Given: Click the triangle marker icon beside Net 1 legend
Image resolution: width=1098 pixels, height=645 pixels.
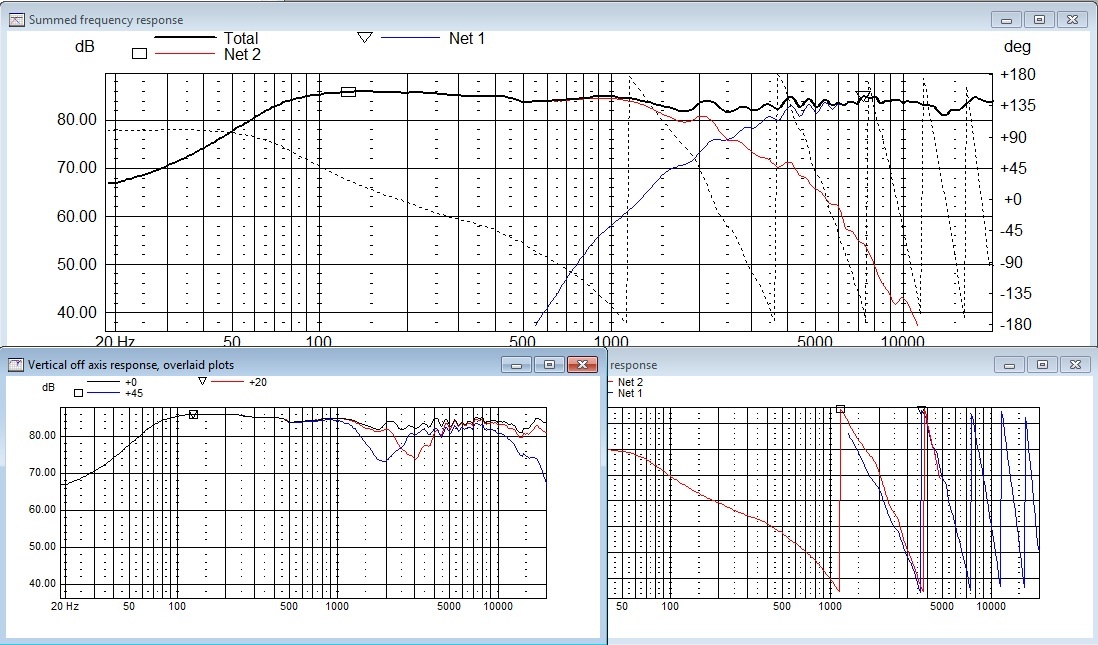Looking at the screenshot, I should click(364, 37).
